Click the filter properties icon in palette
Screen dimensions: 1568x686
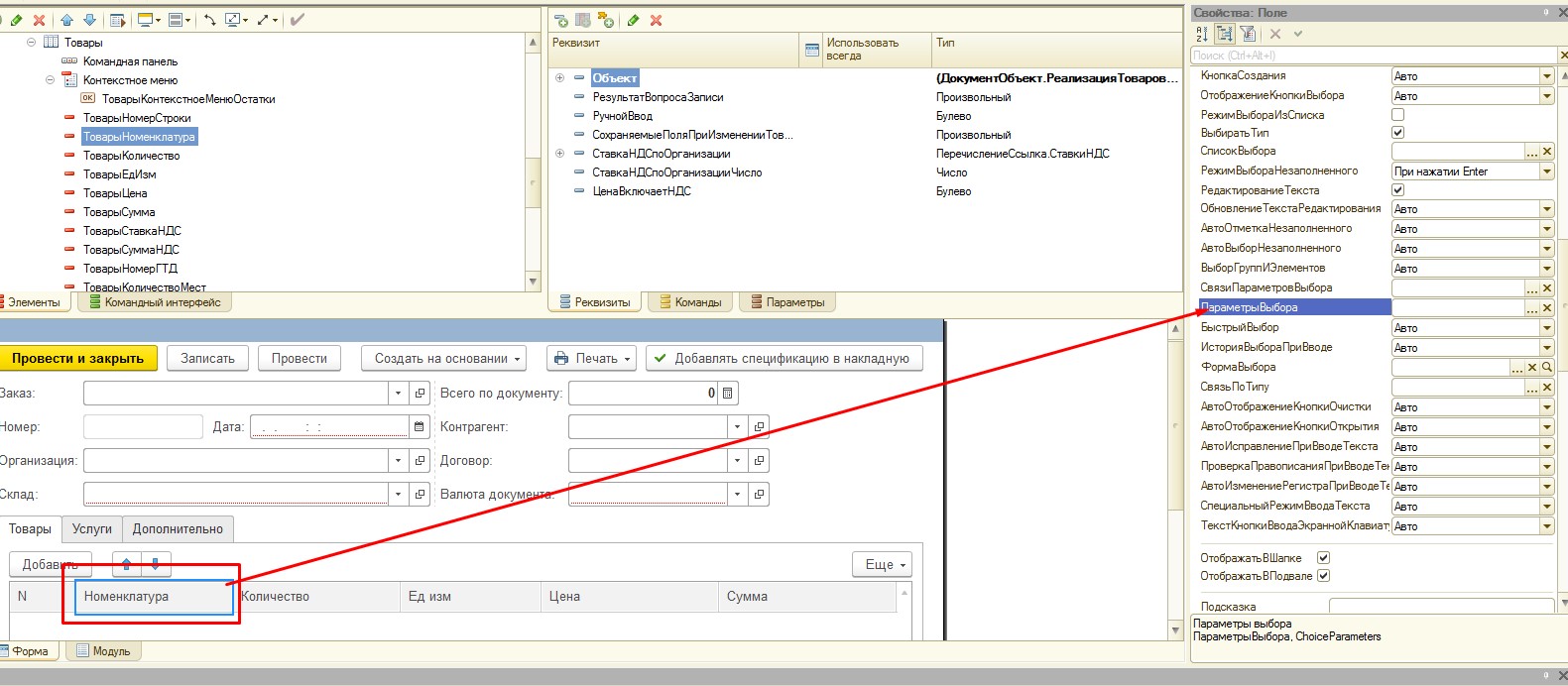(1248, 34)
